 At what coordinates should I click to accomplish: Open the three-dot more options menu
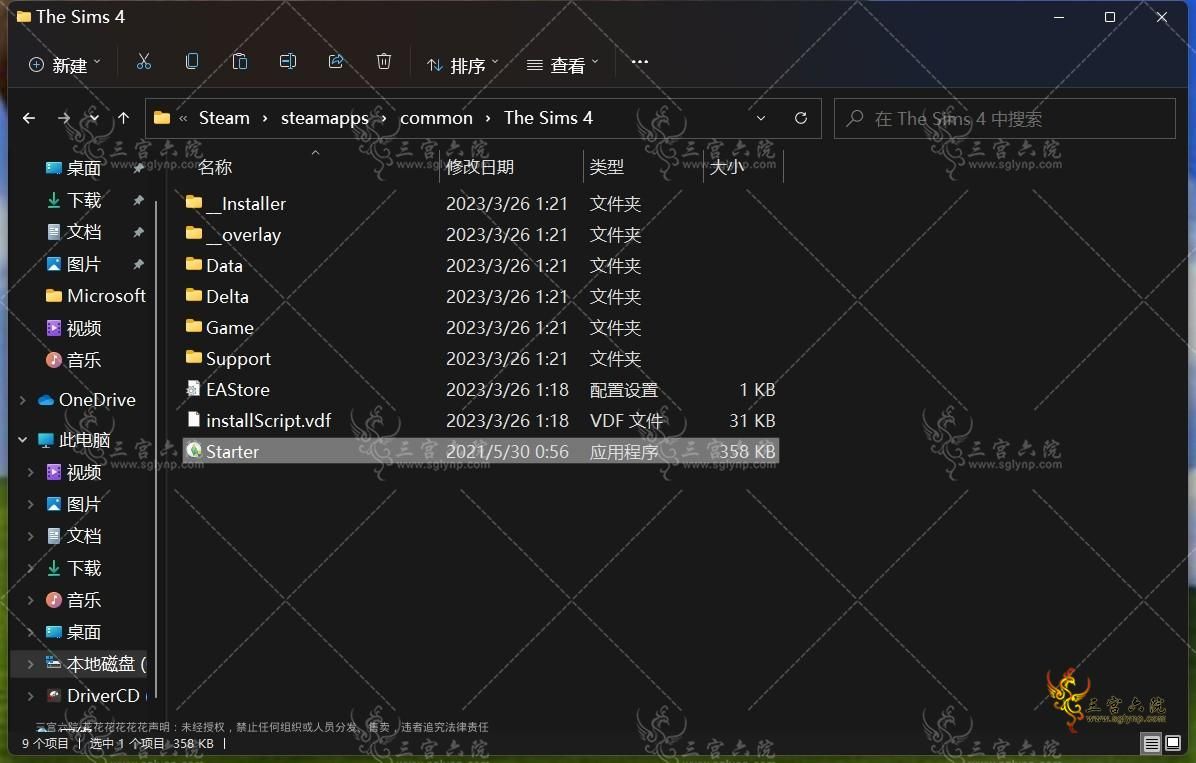click(x=640, y=63)
